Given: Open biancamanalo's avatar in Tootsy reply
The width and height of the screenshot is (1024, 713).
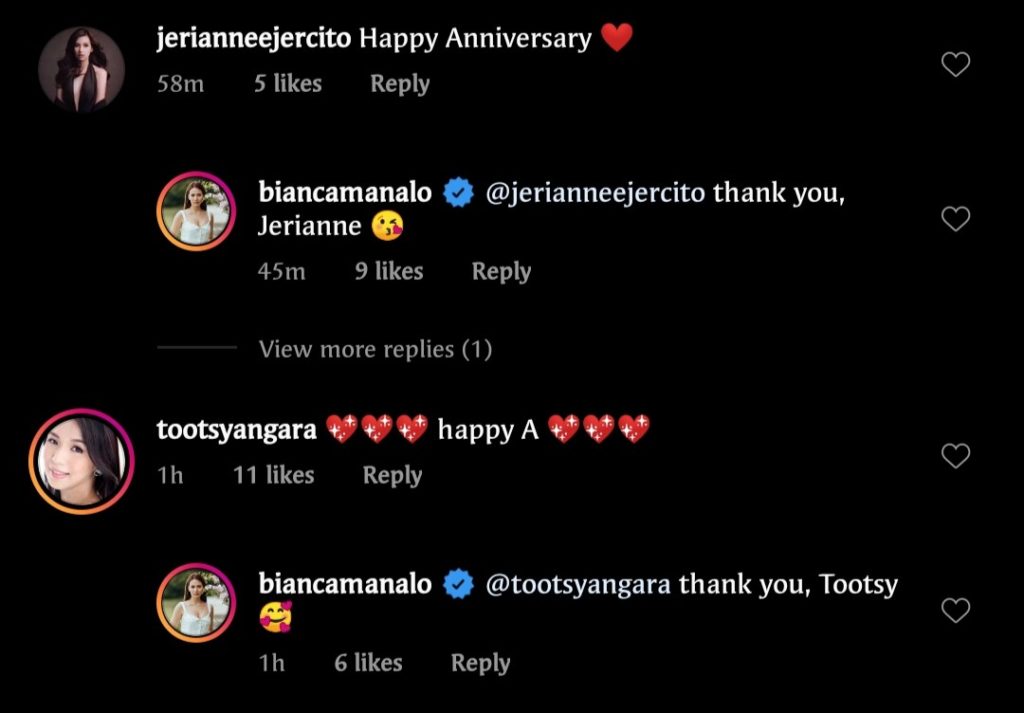Looking at the screenshot, I should (x=196, y=603).
